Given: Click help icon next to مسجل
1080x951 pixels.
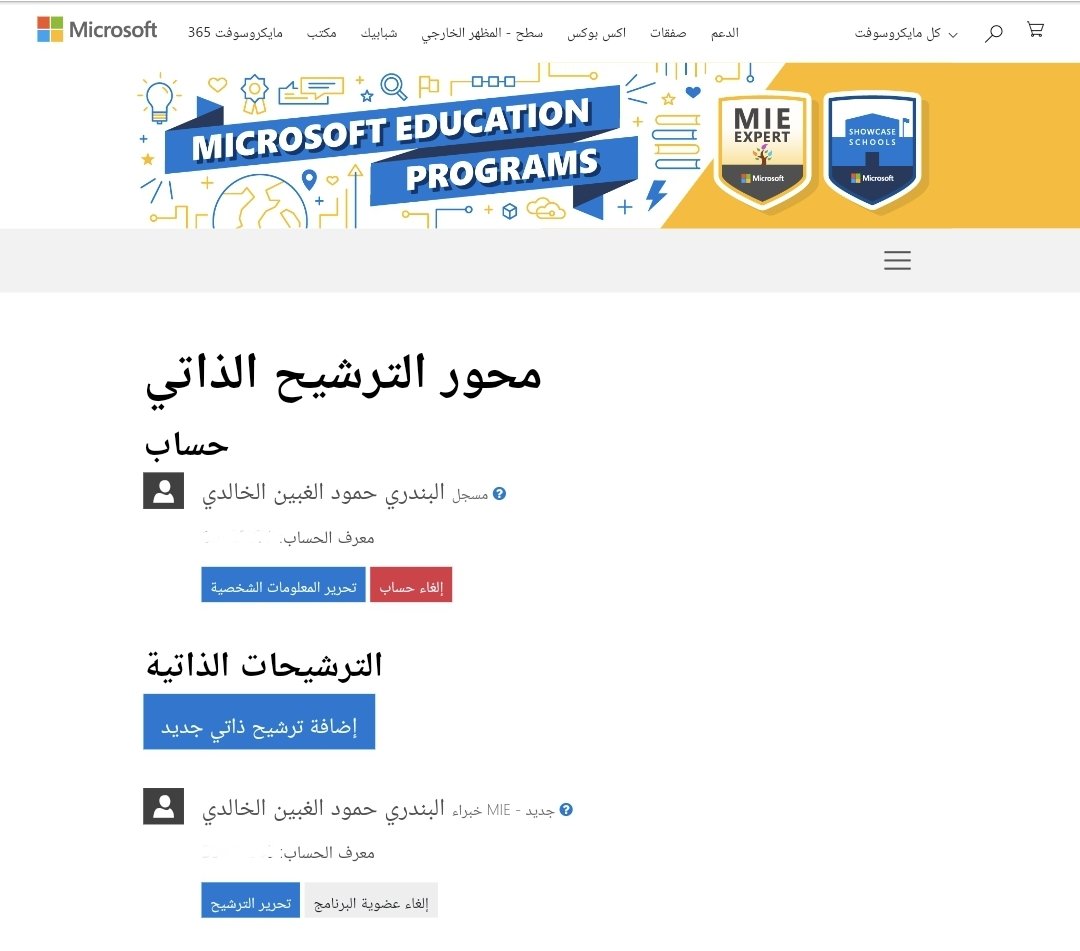Looking at the screenshot, I should point(499,494).
